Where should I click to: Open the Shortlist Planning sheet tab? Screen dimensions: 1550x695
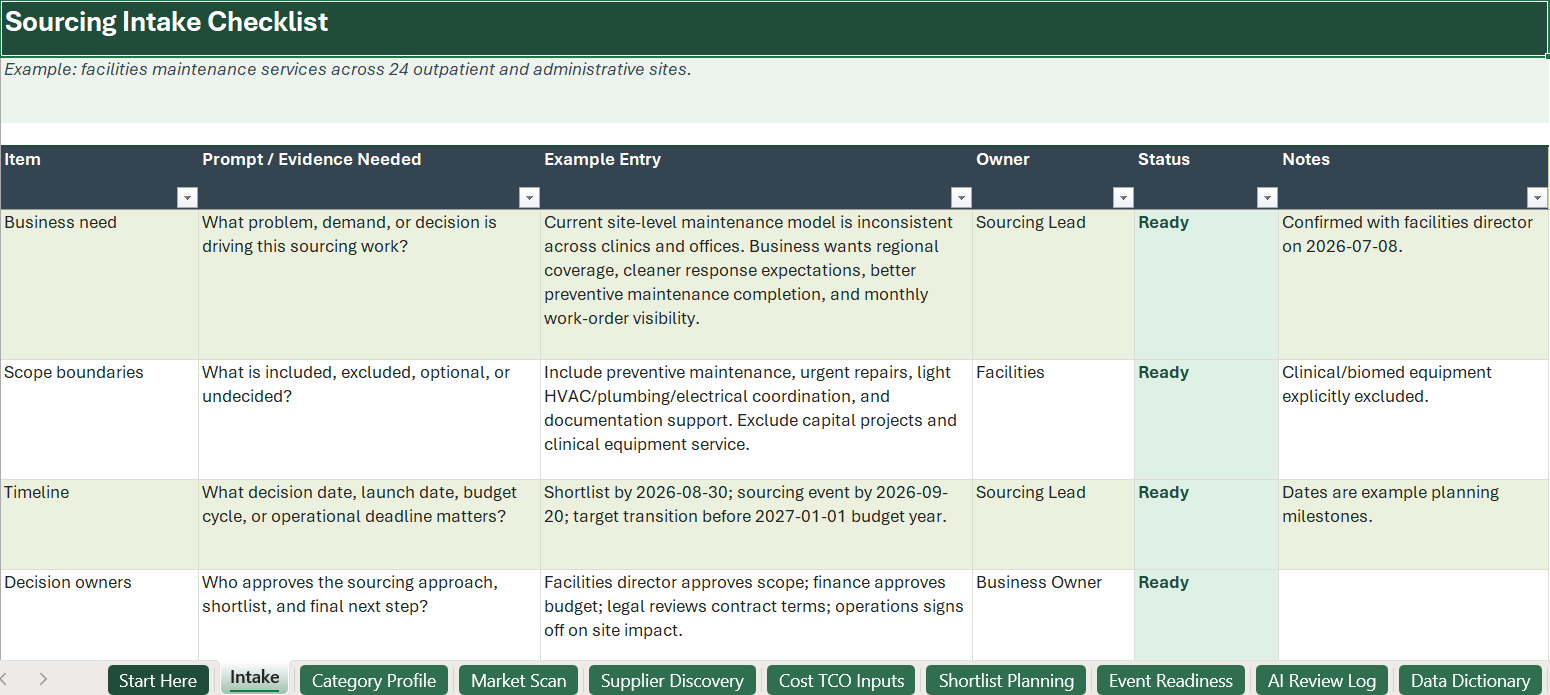(1006, 680)
